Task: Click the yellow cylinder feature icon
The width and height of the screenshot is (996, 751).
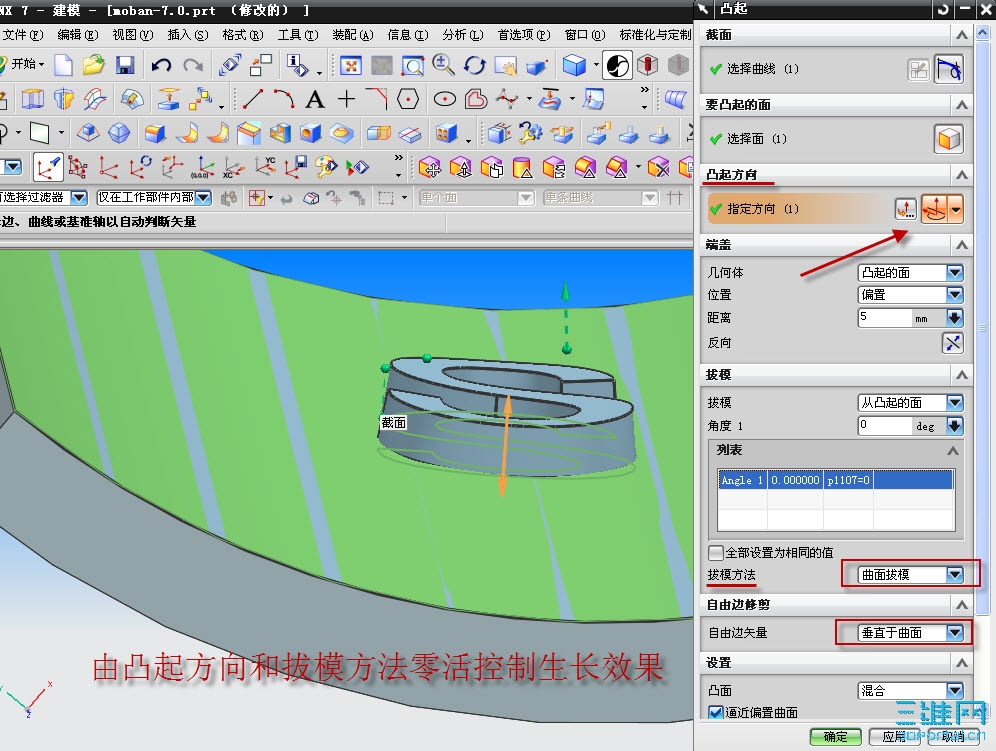Action: (522, 168)
